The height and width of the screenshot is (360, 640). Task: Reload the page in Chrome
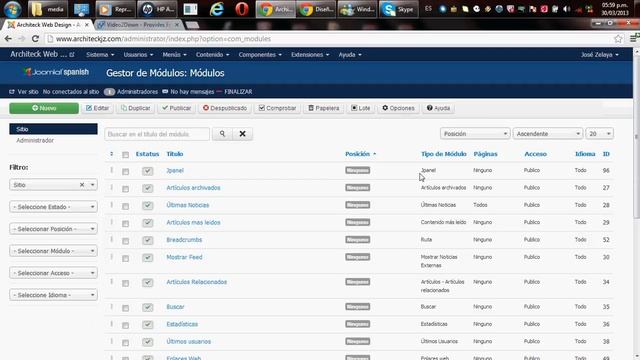coord(35,39)
